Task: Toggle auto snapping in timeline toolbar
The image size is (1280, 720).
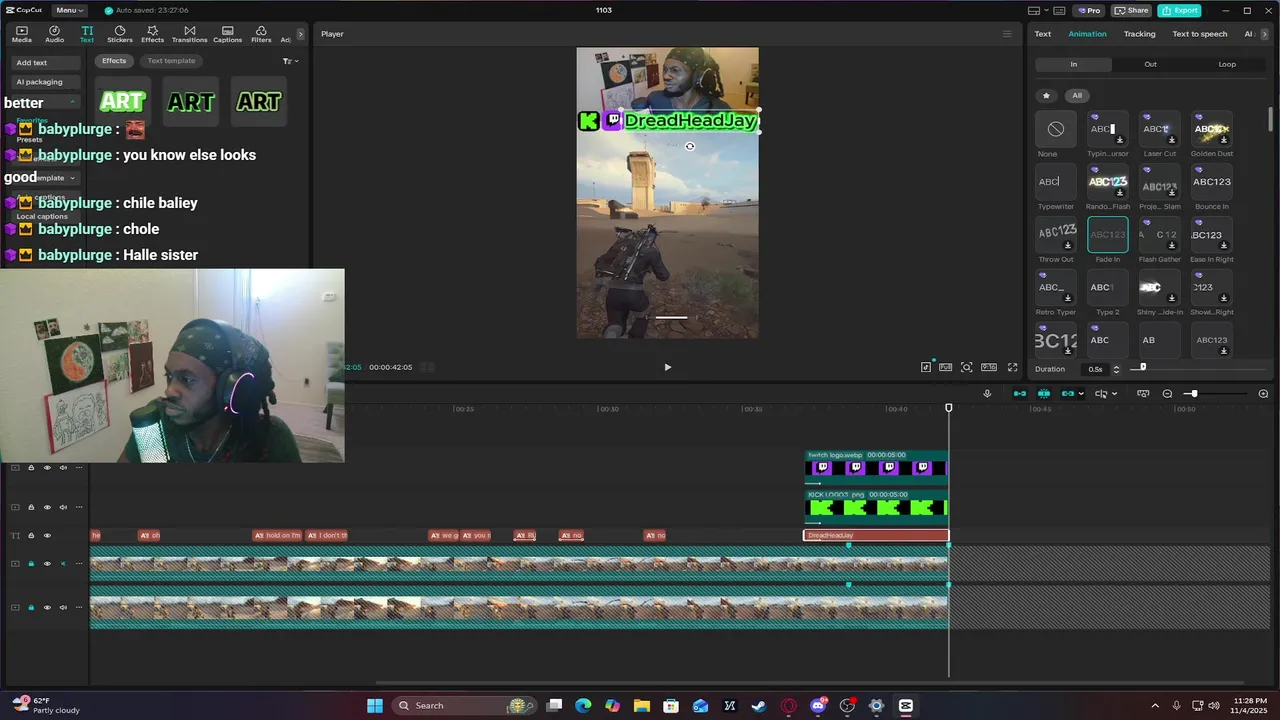Action: coord(1044,394)
